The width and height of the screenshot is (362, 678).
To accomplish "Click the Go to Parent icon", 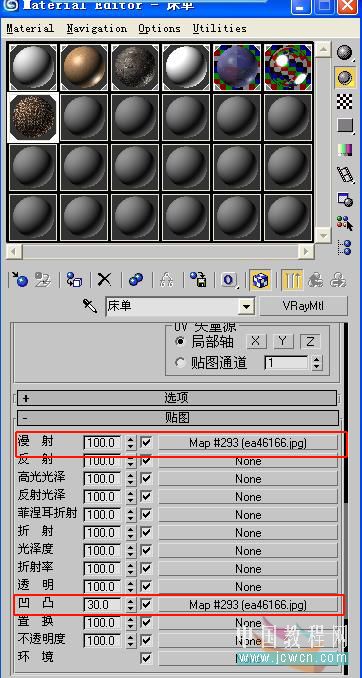I will pyautogui.click(x=315, y=280).
